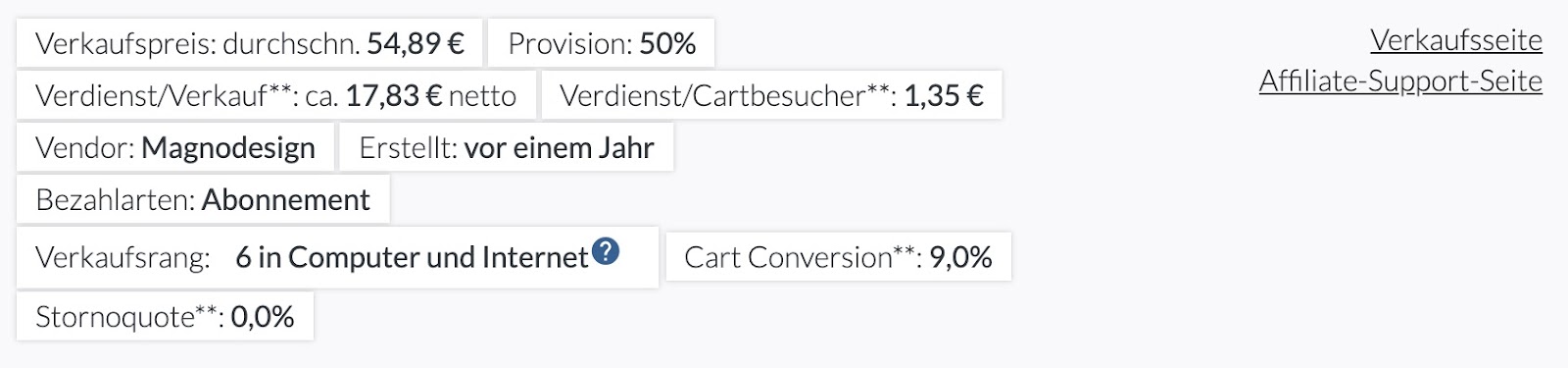Select the Vendor Magnodesign label

[x=175, y=147]
